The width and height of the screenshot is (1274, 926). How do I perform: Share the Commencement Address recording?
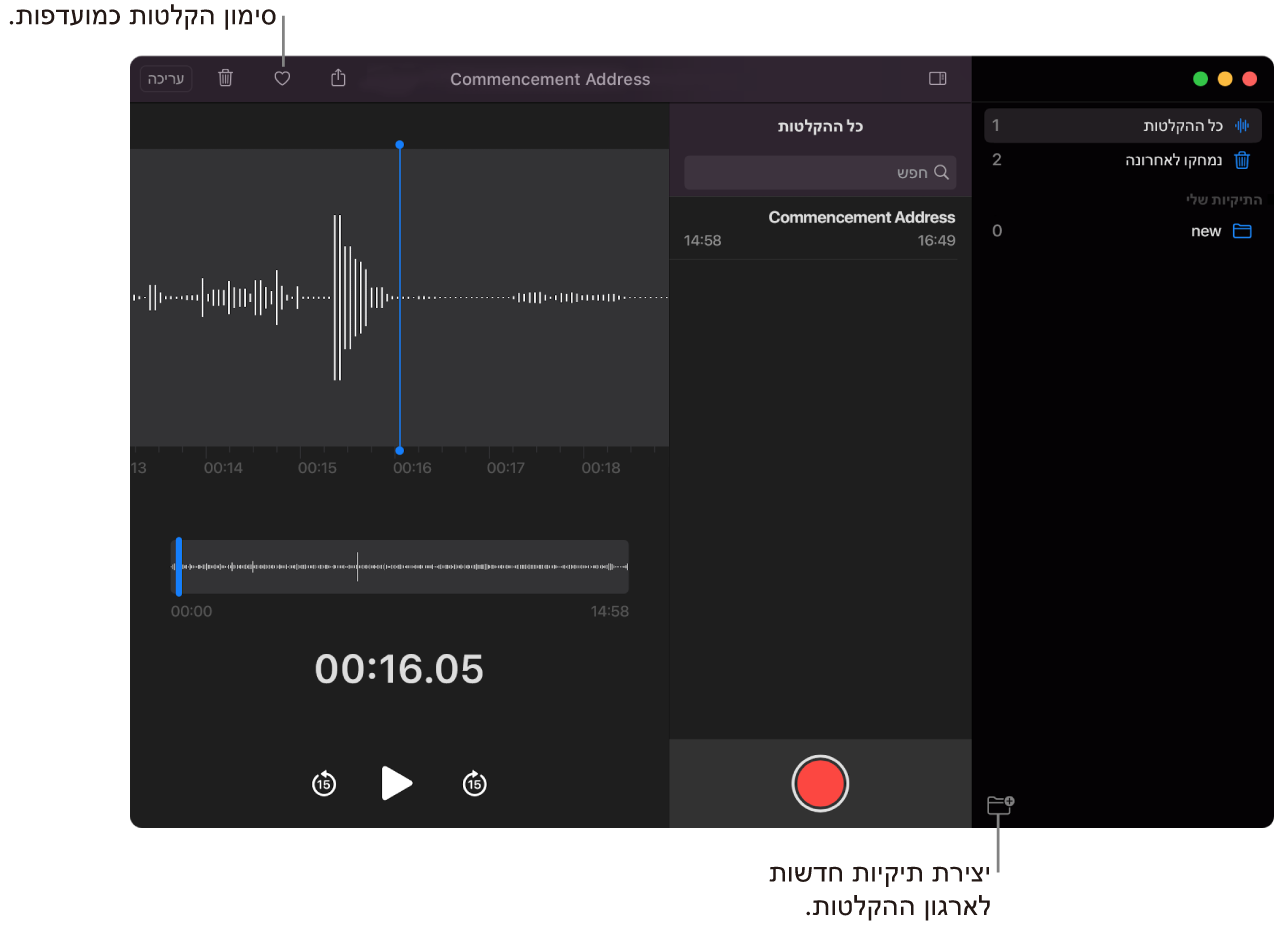click(337, 78)
